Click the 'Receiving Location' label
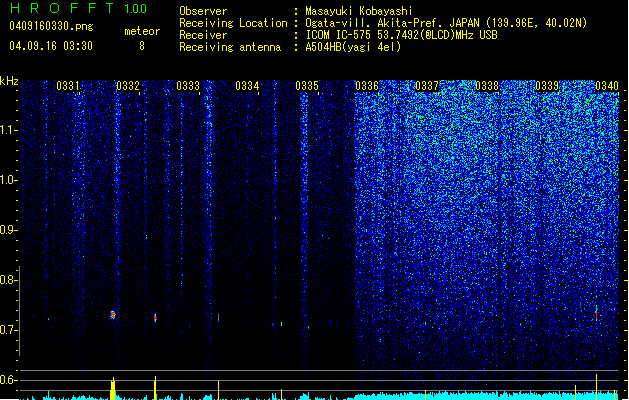 pos(233,23)
